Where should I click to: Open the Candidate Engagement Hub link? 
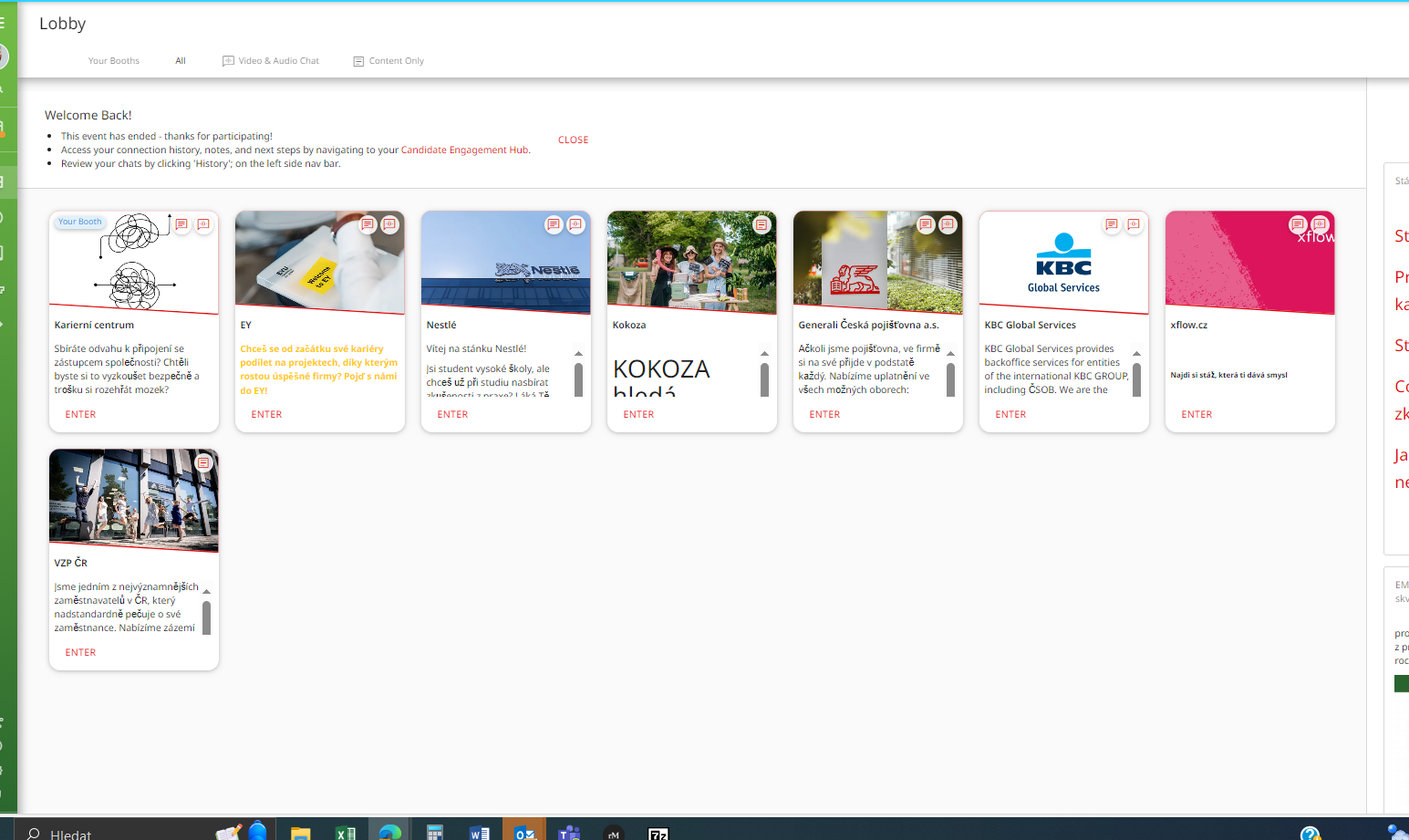point(465,150)
